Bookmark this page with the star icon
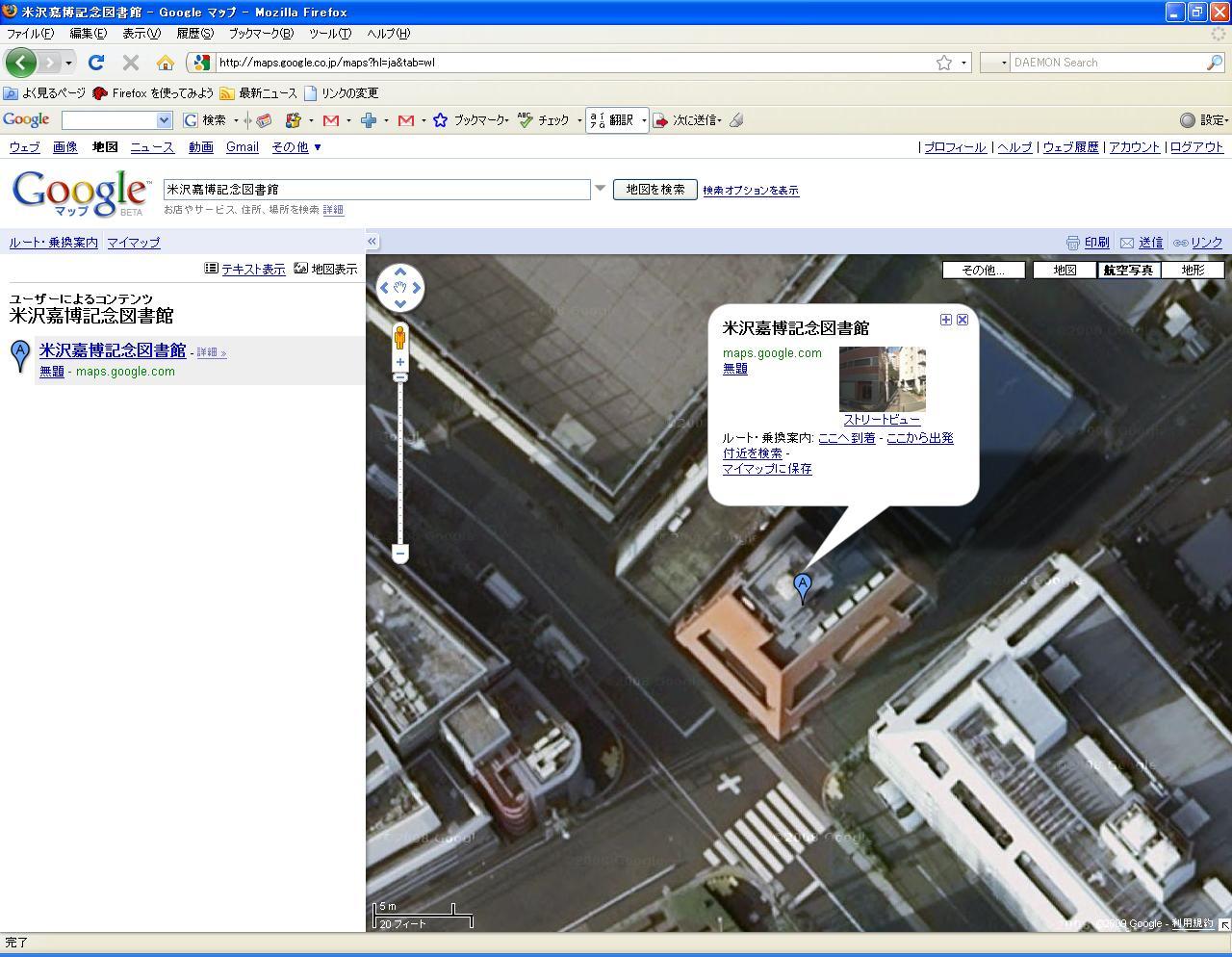Screen dimensions: 1232x957 (944, 63)
